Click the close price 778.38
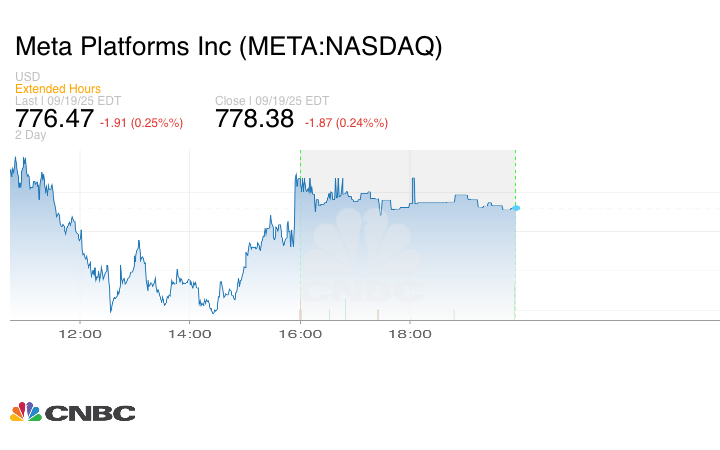720x450 pixels. click(x=255, y=119)
